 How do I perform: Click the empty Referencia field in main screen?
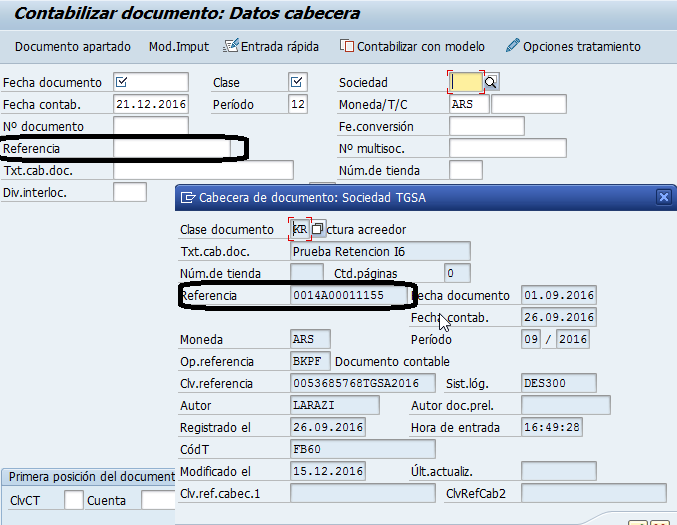172,148
